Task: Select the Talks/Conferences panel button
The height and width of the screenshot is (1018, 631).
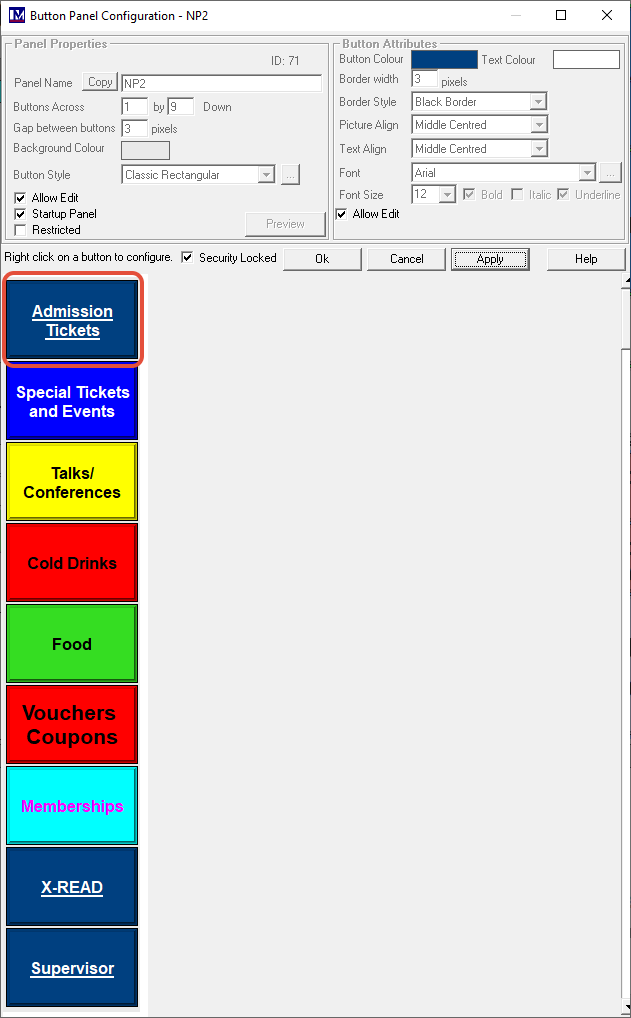Action: click(x=72, y=482)
